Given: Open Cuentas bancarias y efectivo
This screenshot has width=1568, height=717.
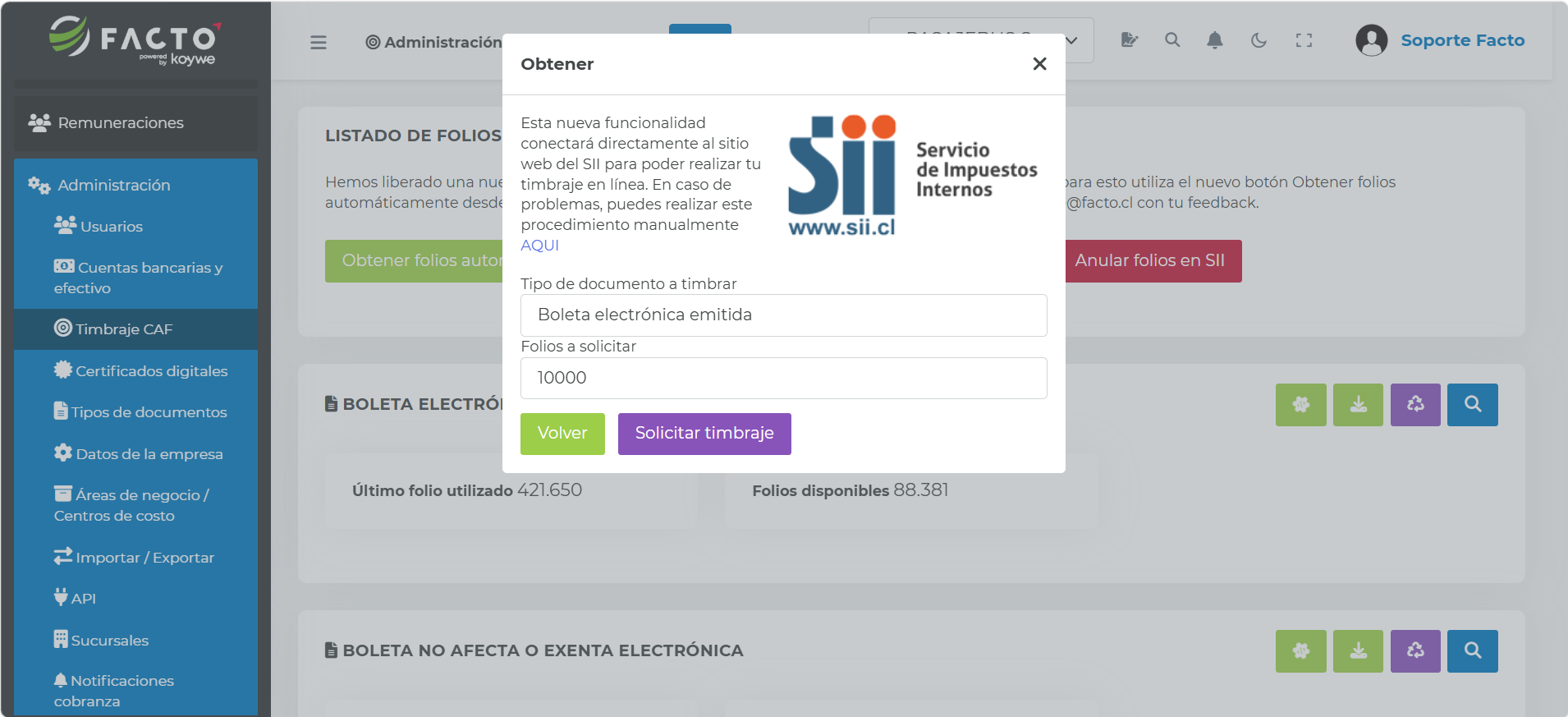Looking at the screenshot, I should pyautogui.click(x=135, y=278).
